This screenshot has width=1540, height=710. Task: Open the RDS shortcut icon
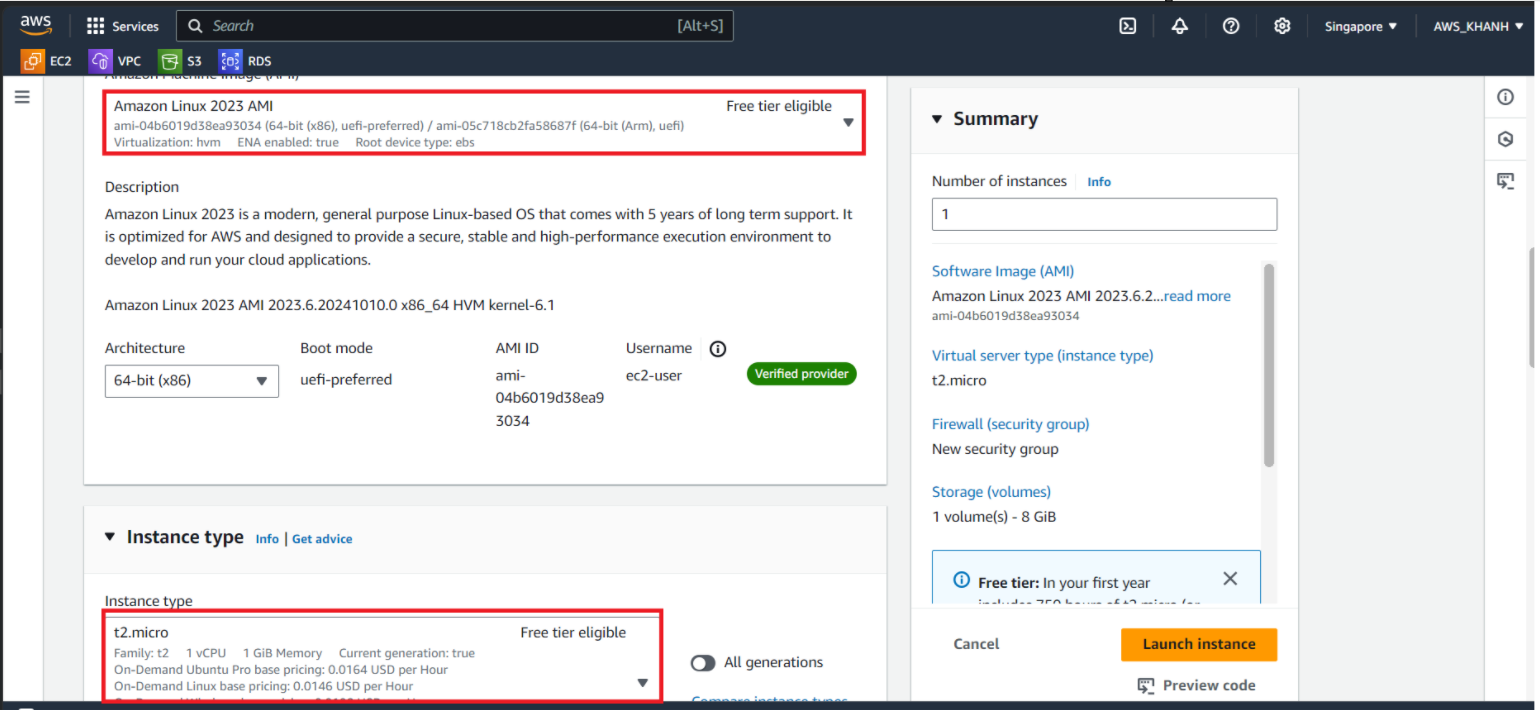coord(230,60)
